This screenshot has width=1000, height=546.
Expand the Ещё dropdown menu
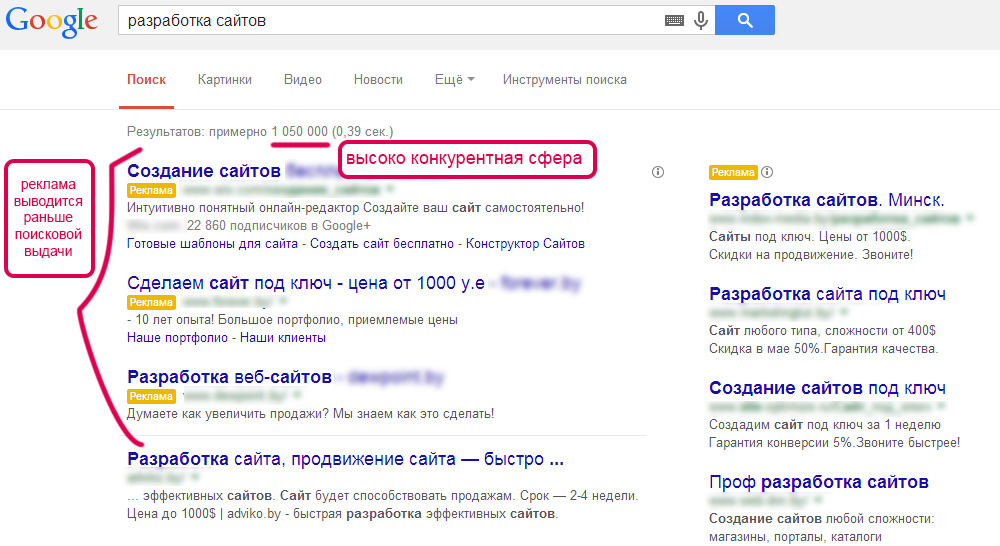tap(455, 80)
